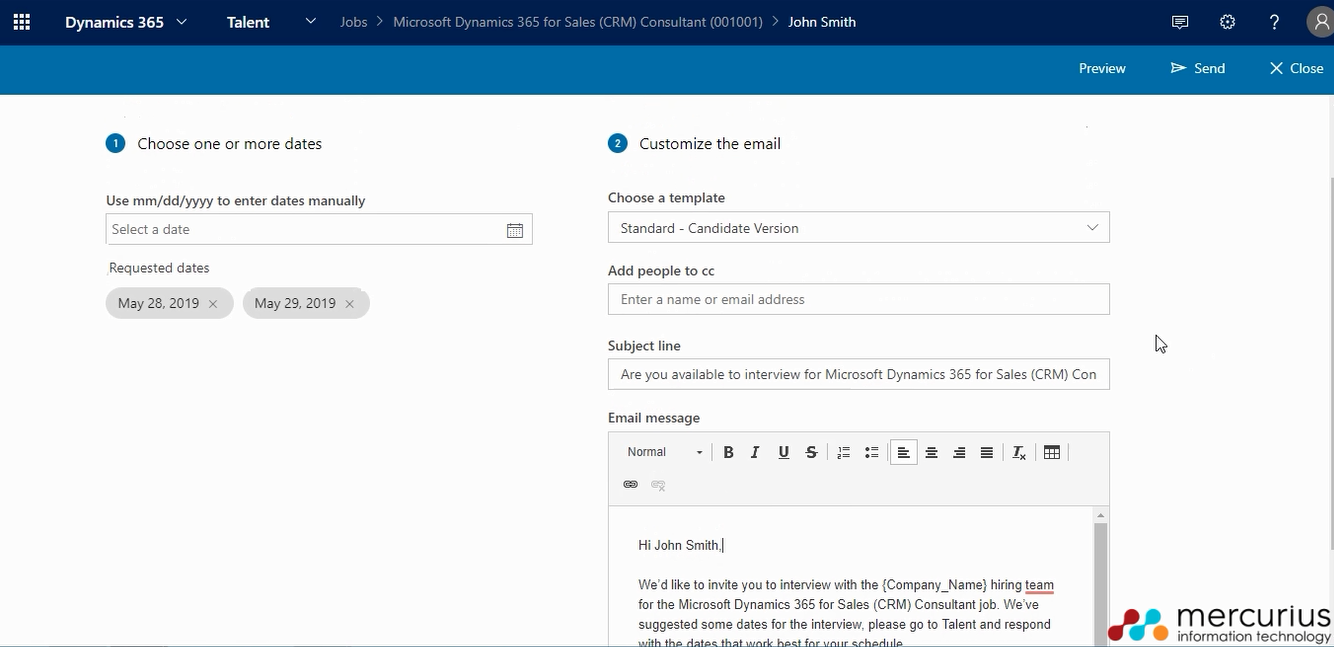
Task: Click the unlink icon
Action: [x=658, y=485]
